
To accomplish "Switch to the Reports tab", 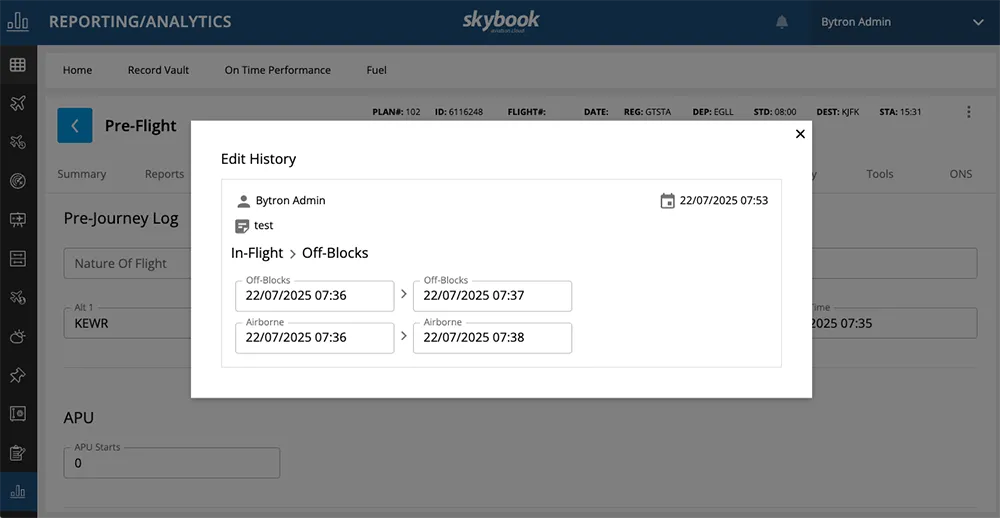I will tap(164, 174).
